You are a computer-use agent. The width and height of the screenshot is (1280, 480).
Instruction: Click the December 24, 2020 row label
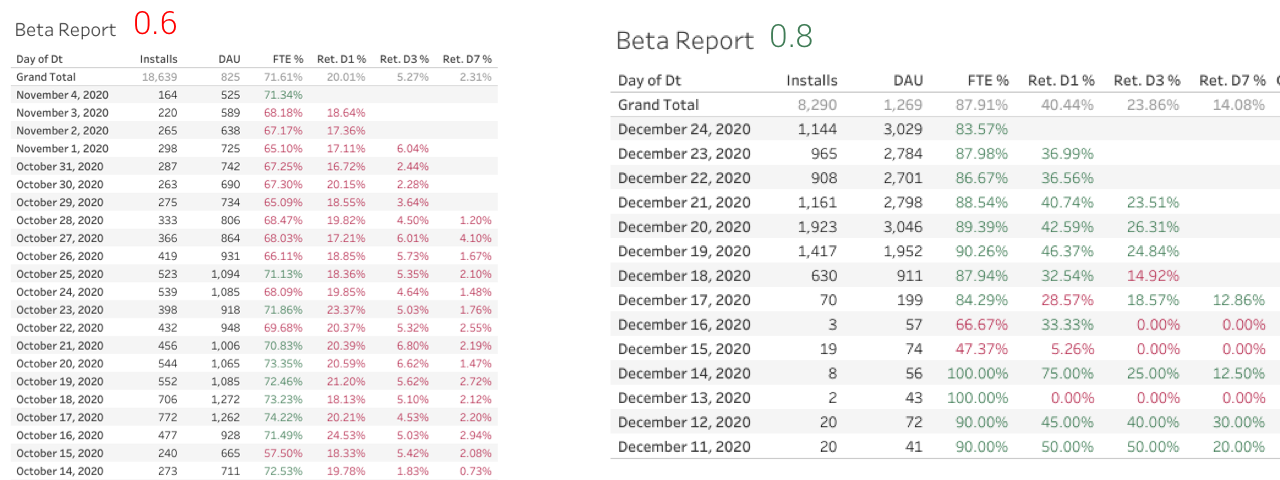tap(684, 129)
